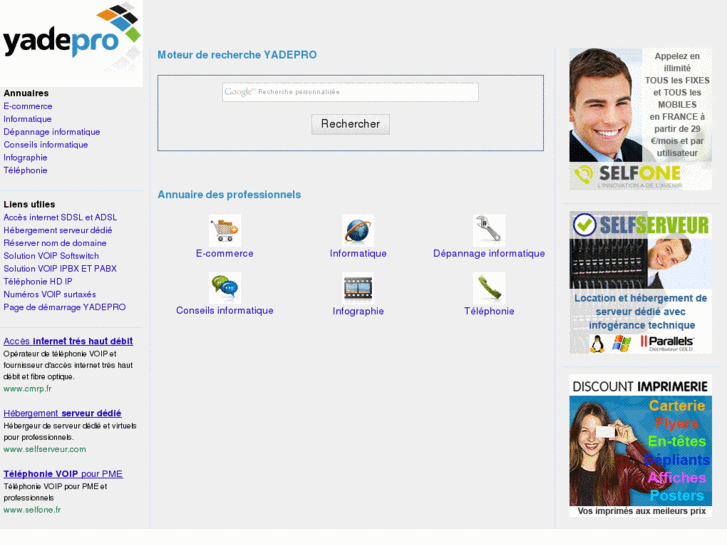Open E-commerce in the Annuaires sidebar

(x=28, y=106)
